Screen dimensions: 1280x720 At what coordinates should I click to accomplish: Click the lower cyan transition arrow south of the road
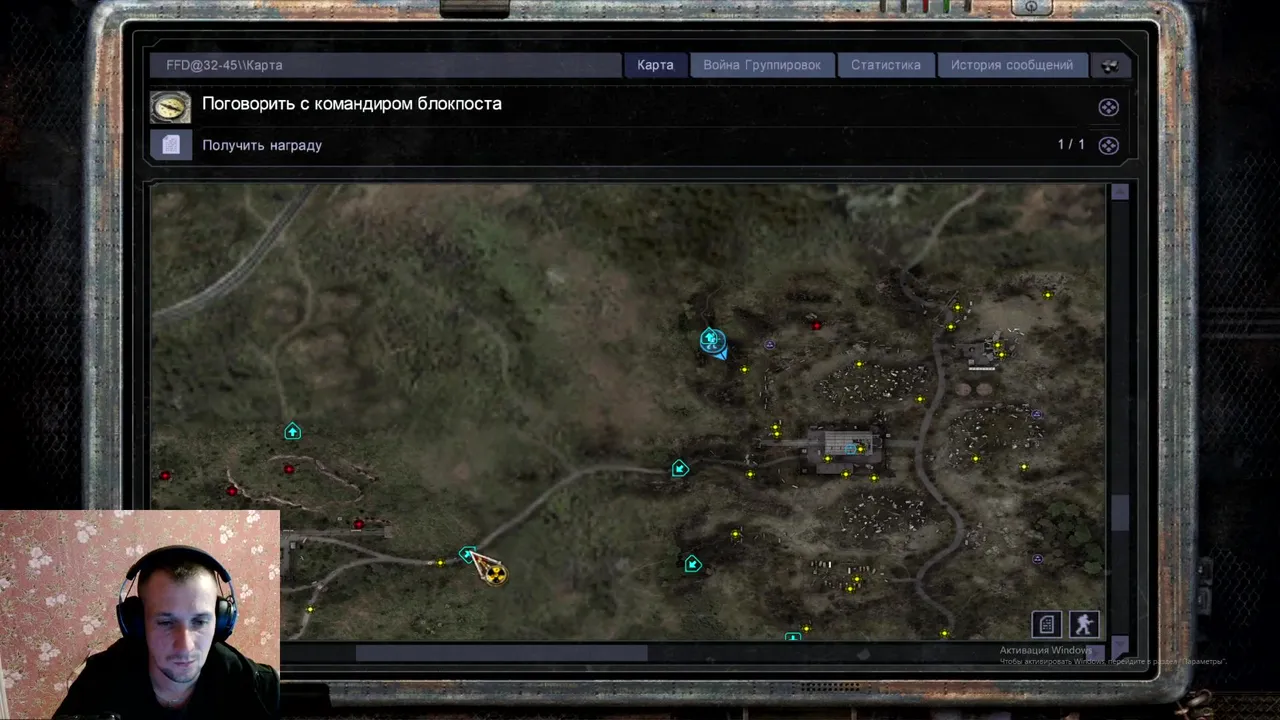tap(693, 564)
